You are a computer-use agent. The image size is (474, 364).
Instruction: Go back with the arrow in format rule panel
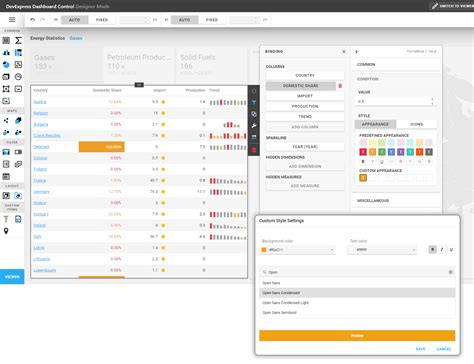pos(357,51)
